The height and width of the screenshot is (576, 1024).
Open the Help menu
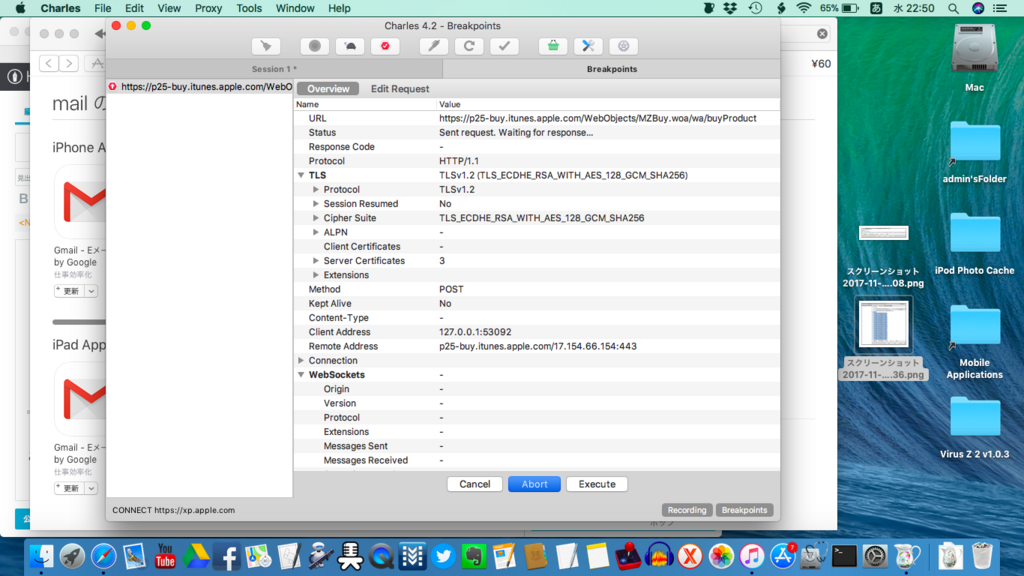tap(339, 8)
